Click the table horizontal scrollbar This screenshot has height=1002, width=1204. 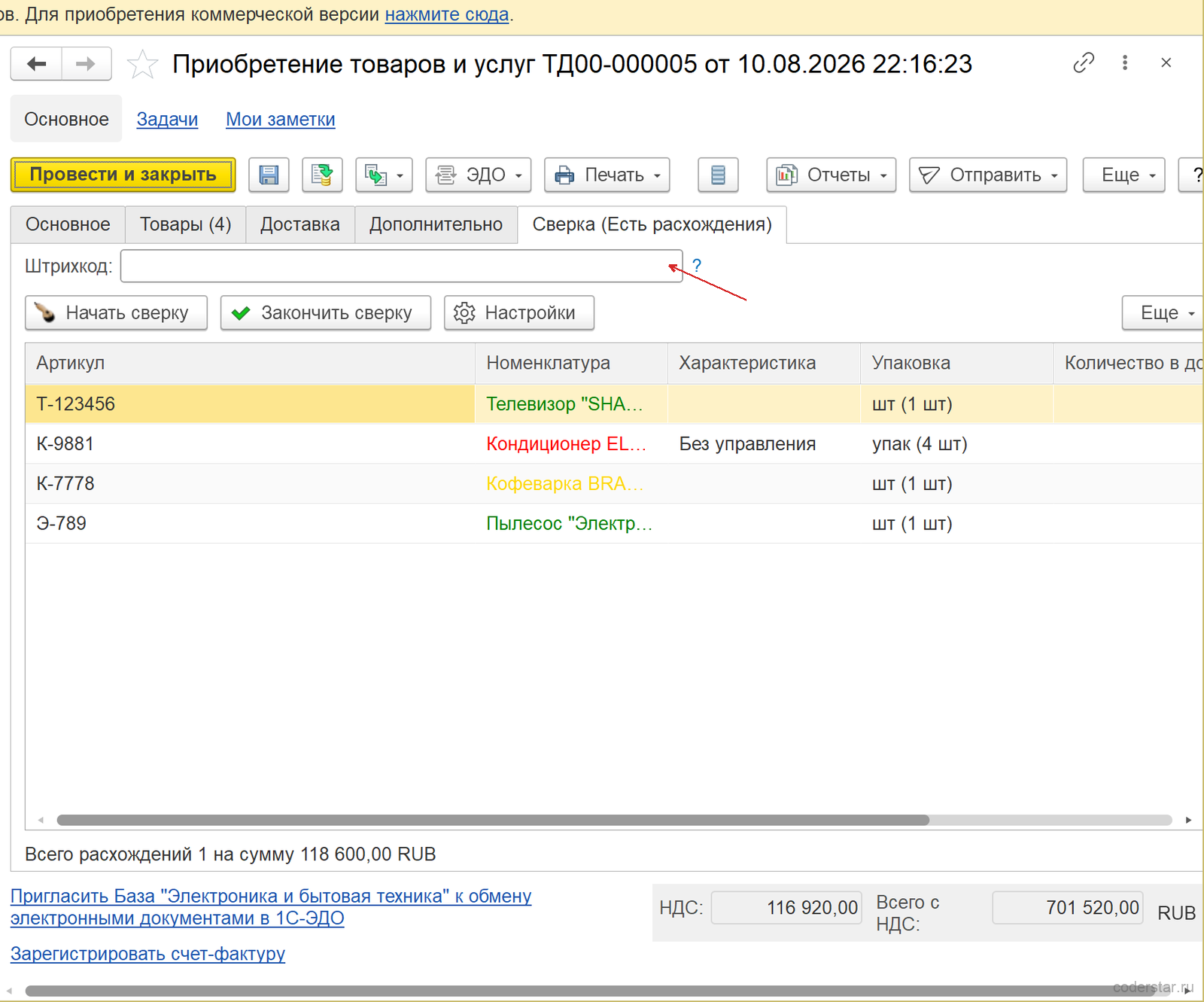point(493,820)
